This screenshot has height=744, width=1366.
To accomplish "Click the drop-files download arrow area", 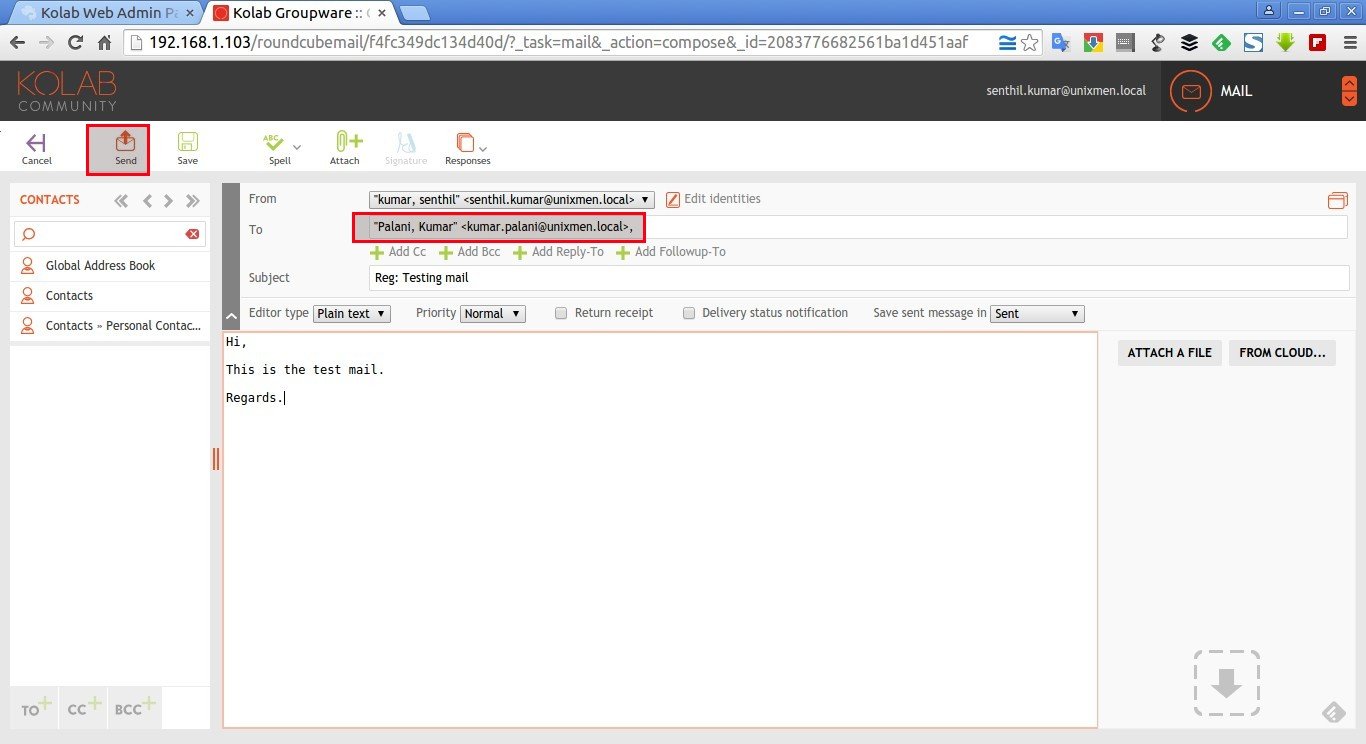I will (1226, 683).
